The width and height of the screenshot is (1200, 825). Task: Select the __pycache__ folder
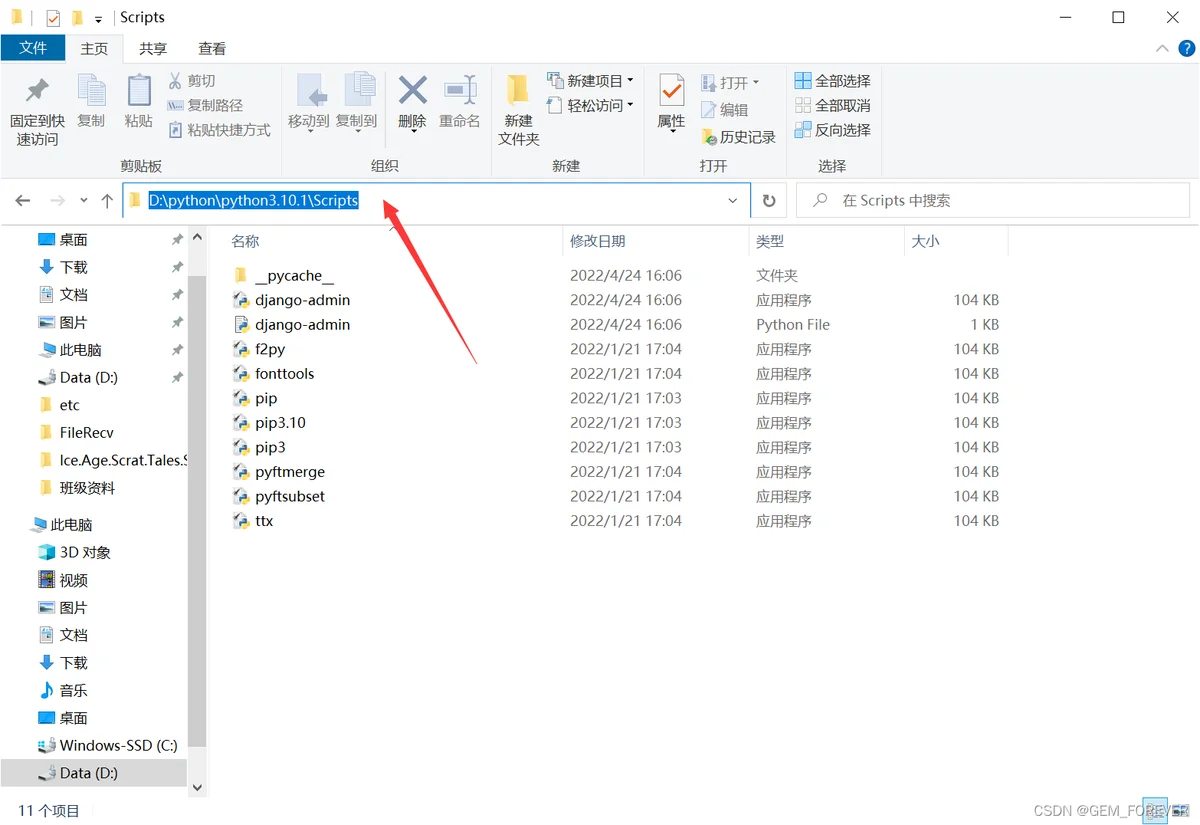(x=294, y=275)
